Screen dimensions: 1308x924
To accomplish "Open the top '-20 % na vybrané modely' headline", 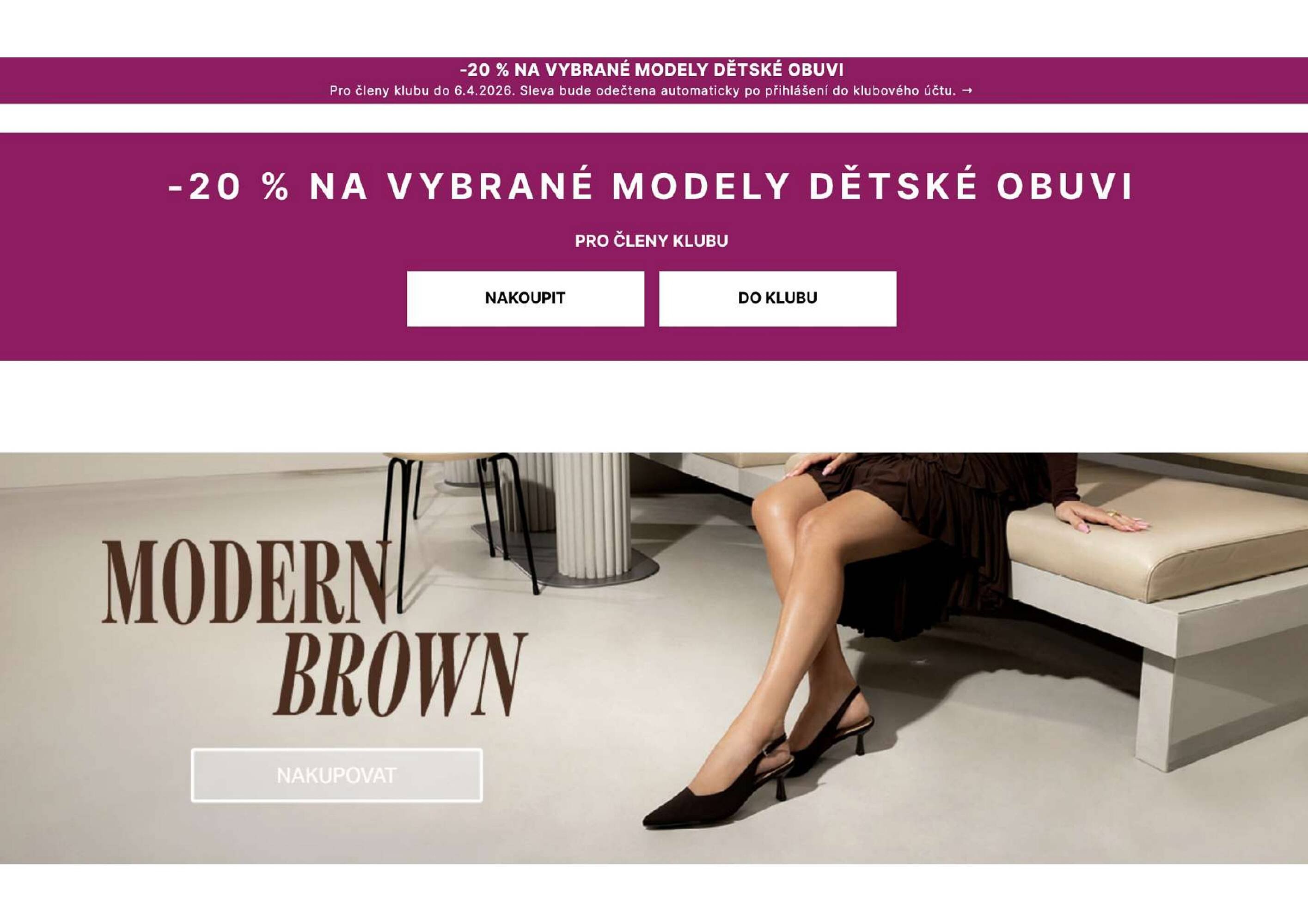I will pyautogui.click(x=652, y=70).
